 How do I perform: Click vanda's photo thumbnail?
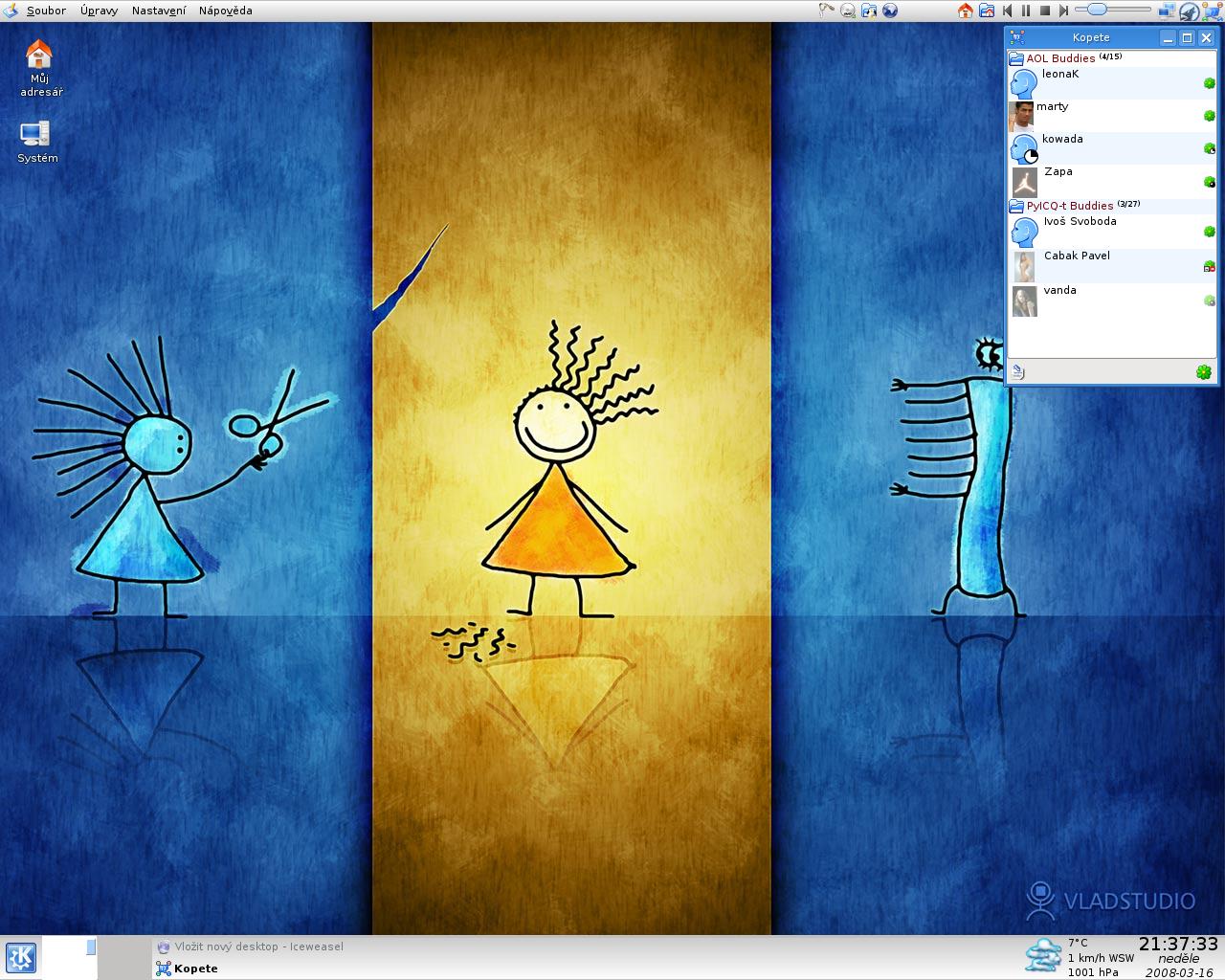(1024, 301)
